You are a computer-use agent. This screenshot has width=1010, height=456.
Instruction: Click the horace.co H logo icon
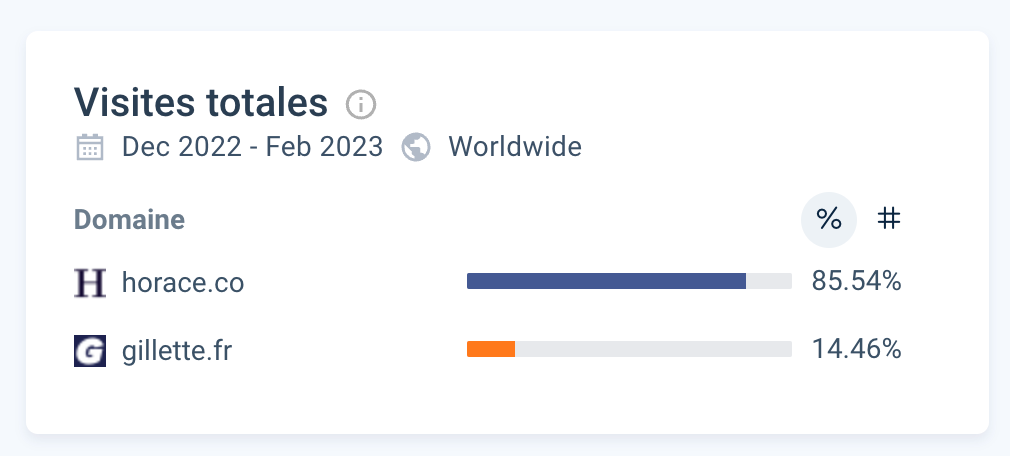click(90, 282)
